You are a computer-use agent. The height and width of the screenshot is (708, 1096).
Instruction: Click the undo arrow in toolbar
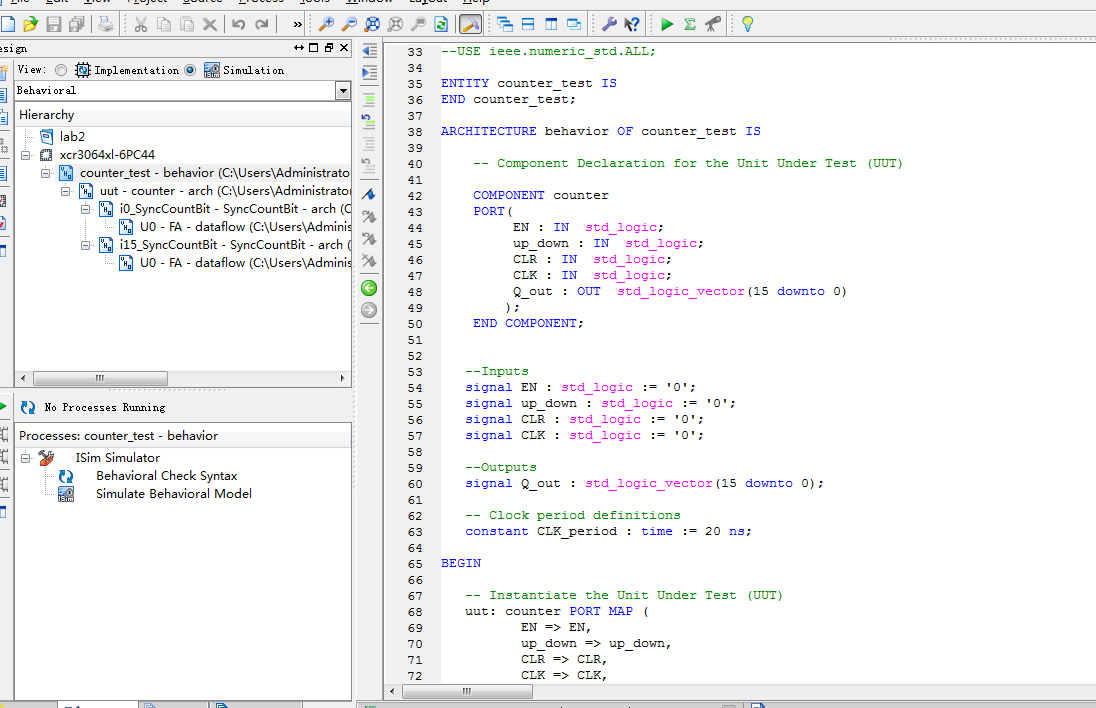coord(238,24)
